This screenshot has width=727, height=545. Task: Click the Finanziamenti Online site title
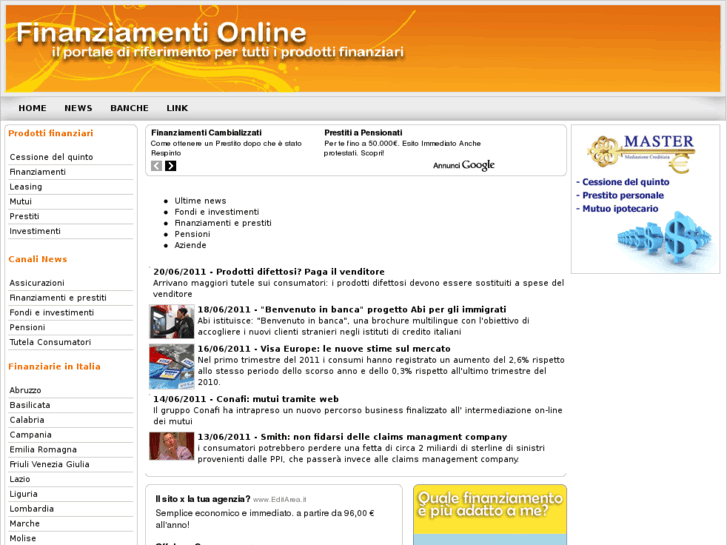coord(161,33)
